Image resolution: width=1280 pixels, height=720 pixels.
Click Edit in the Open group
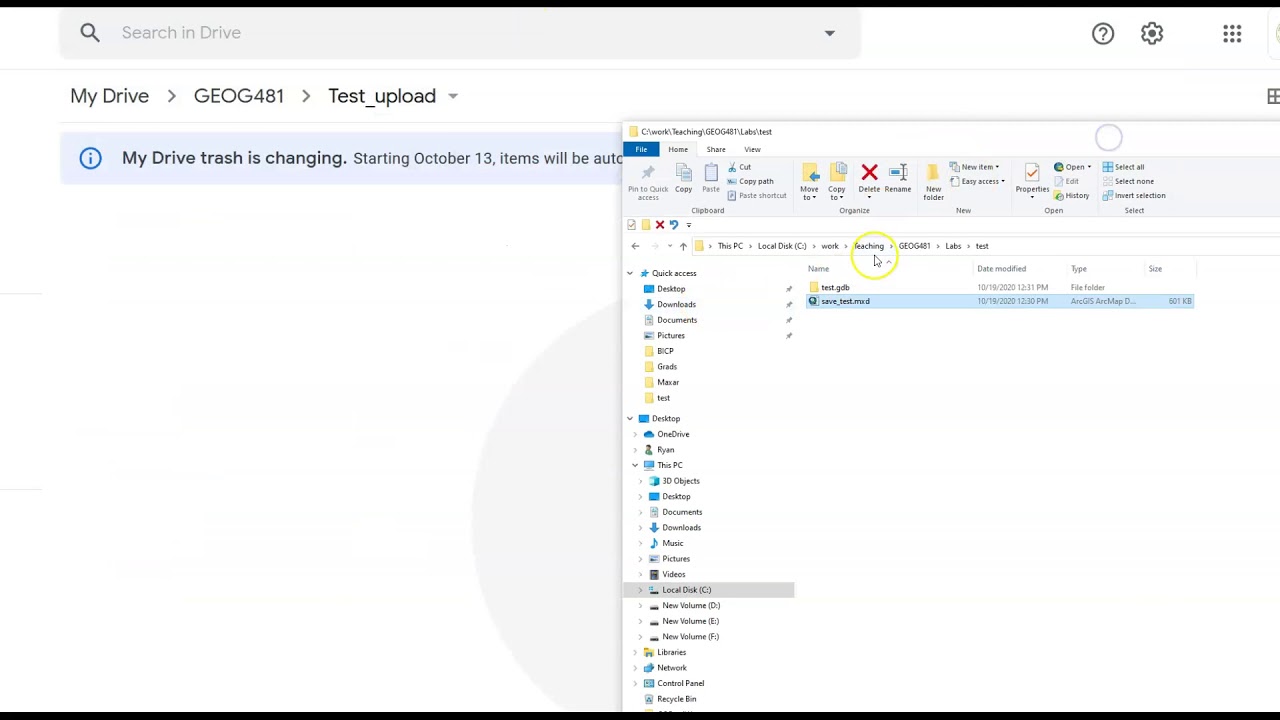tap(1067, 181)
